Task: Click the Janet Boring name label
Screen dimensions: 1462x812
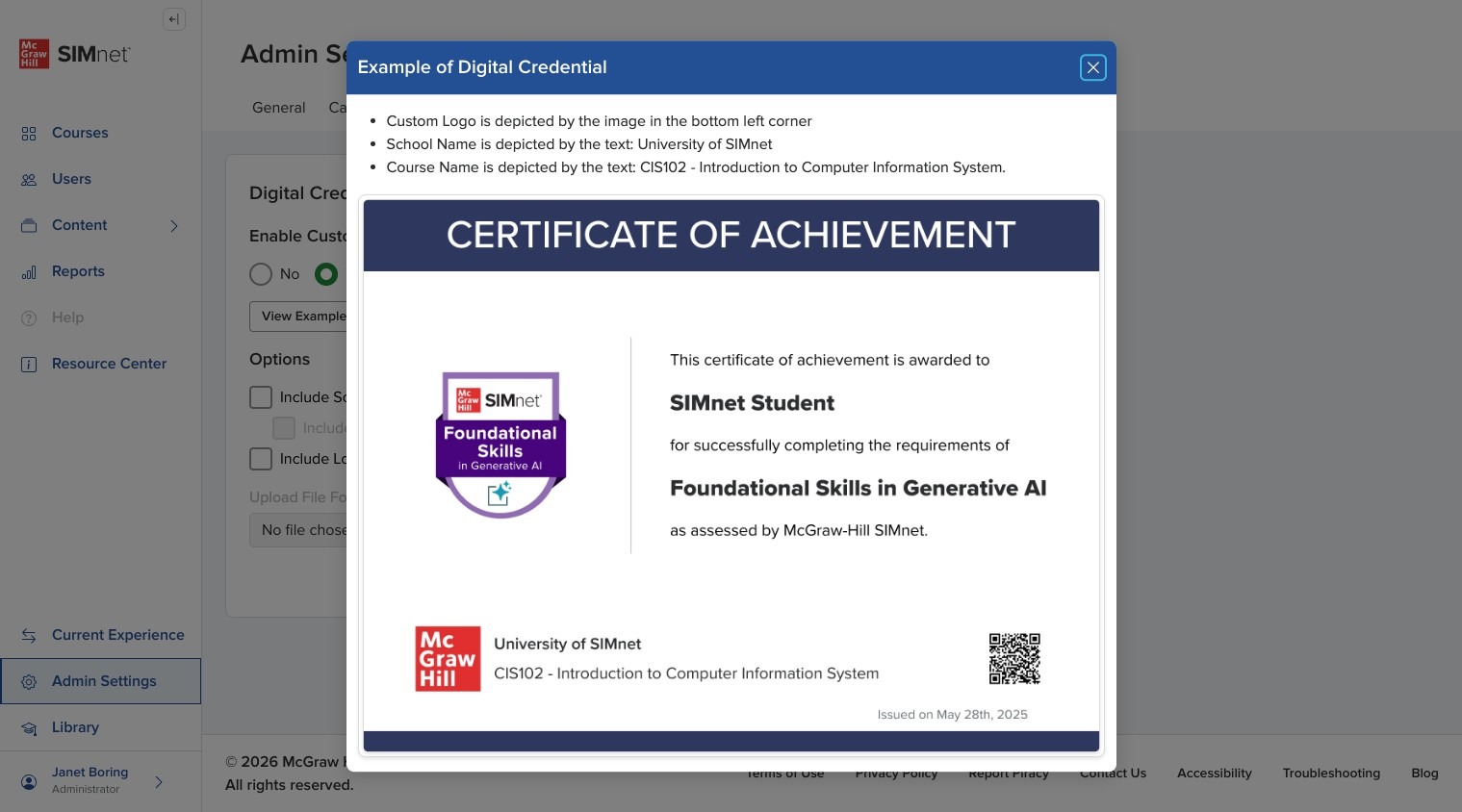Action: [90, 773]
